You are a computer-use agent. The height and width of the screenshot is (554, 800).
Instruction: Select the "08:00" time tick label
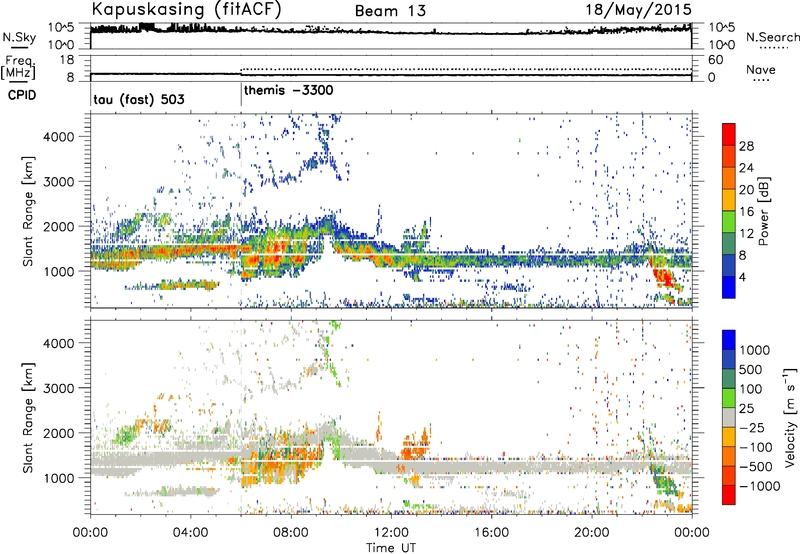pos(290,533)
